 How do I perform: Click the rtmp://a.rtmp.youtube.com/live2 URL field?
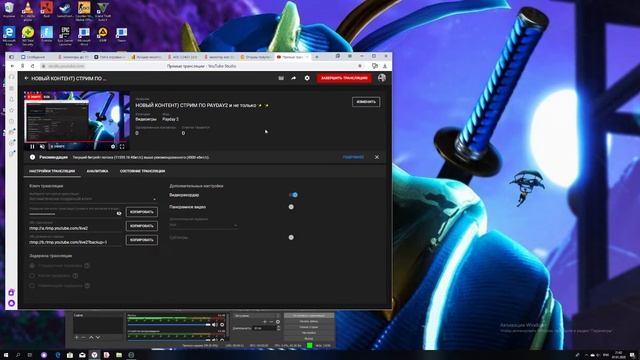coord(76,227)
